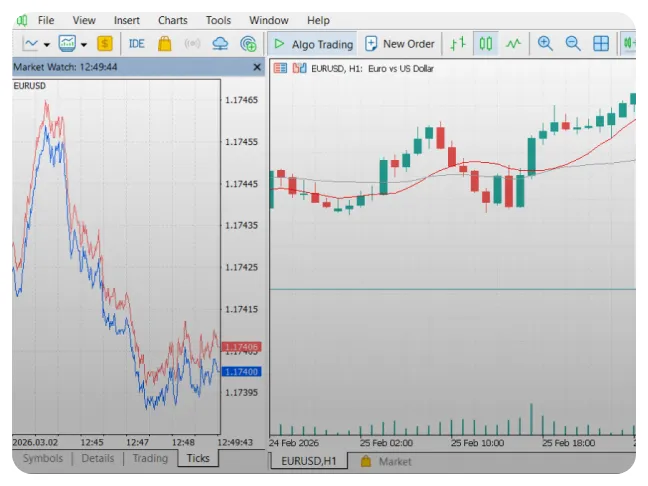Zoom in on the chart

[545, 44]
